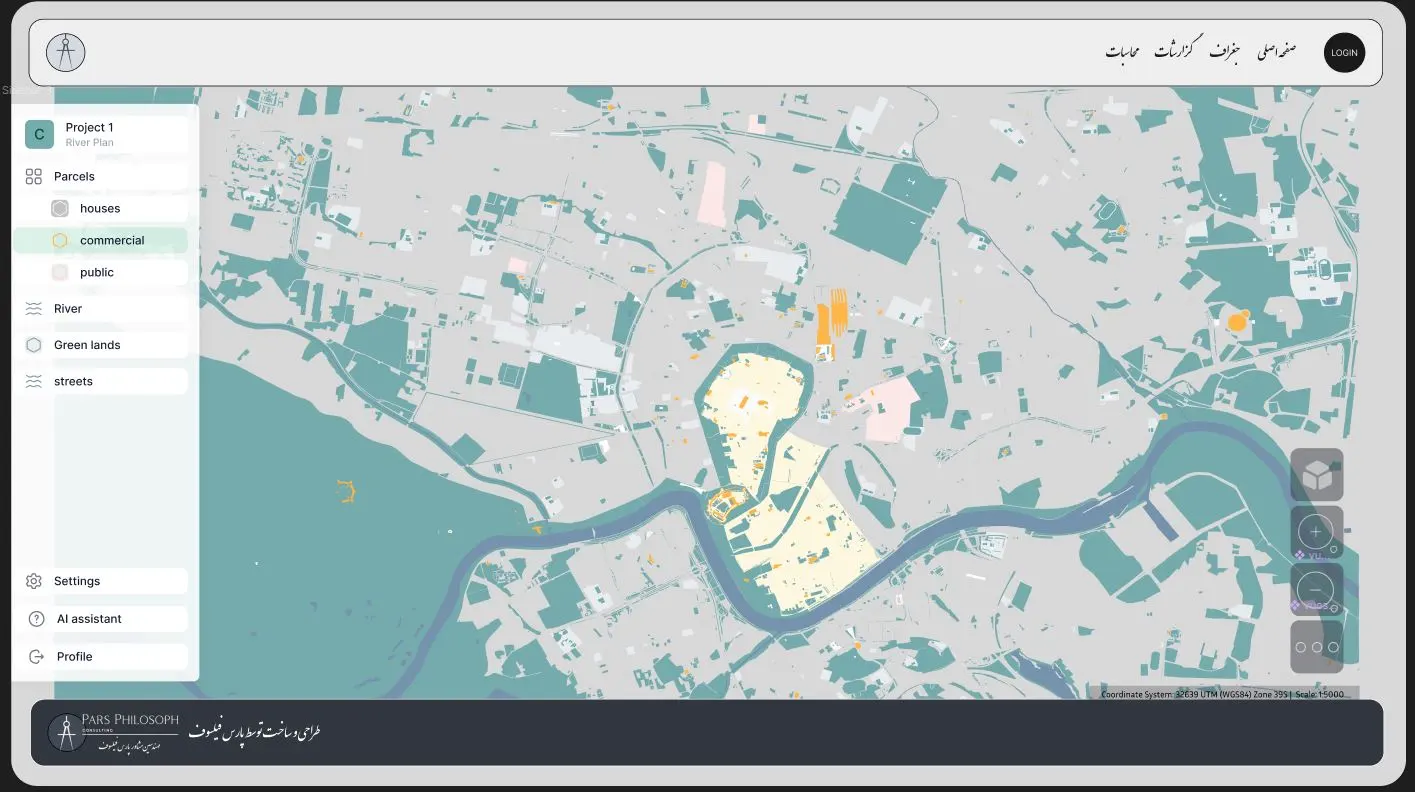Viewport: 1415px width, 792px height.
Task: Toggle the commercial parcel layer
Action: 100,240
